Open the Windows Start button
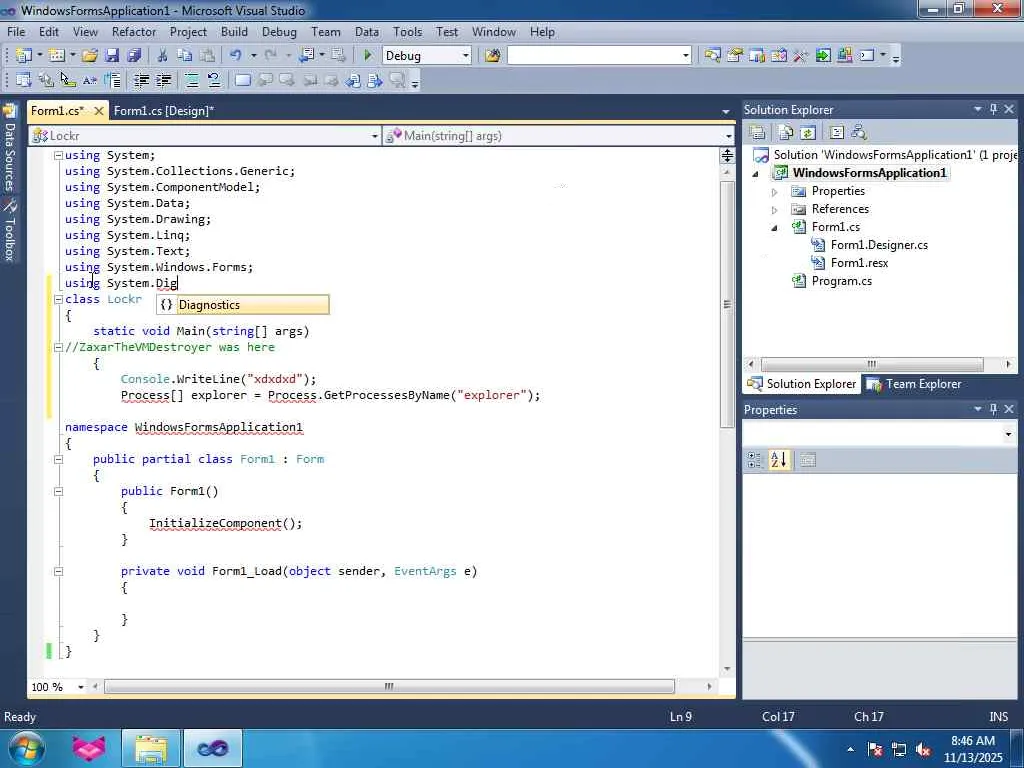The height and width of the screenshot is (768, 1024). tap(25, 748)
